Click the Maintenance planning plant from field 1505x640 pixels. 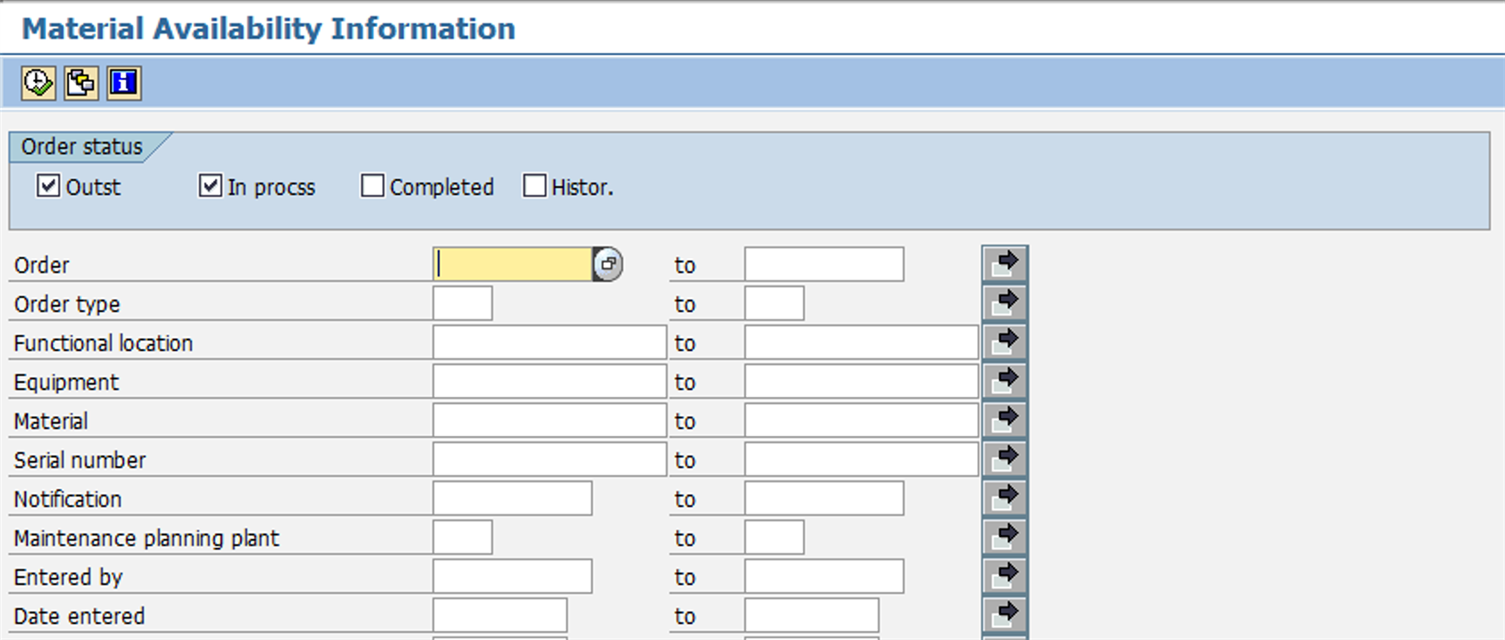pyautogui.click(x=462, y=538)
